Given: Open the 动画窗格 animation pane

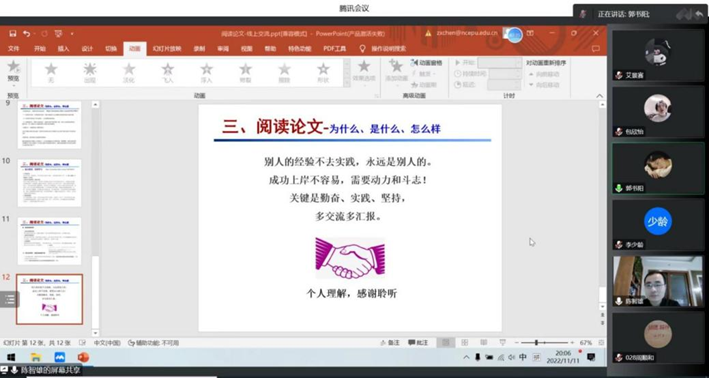Looking at the screenshot, I should pyautogui.click(x=426, y=63).
